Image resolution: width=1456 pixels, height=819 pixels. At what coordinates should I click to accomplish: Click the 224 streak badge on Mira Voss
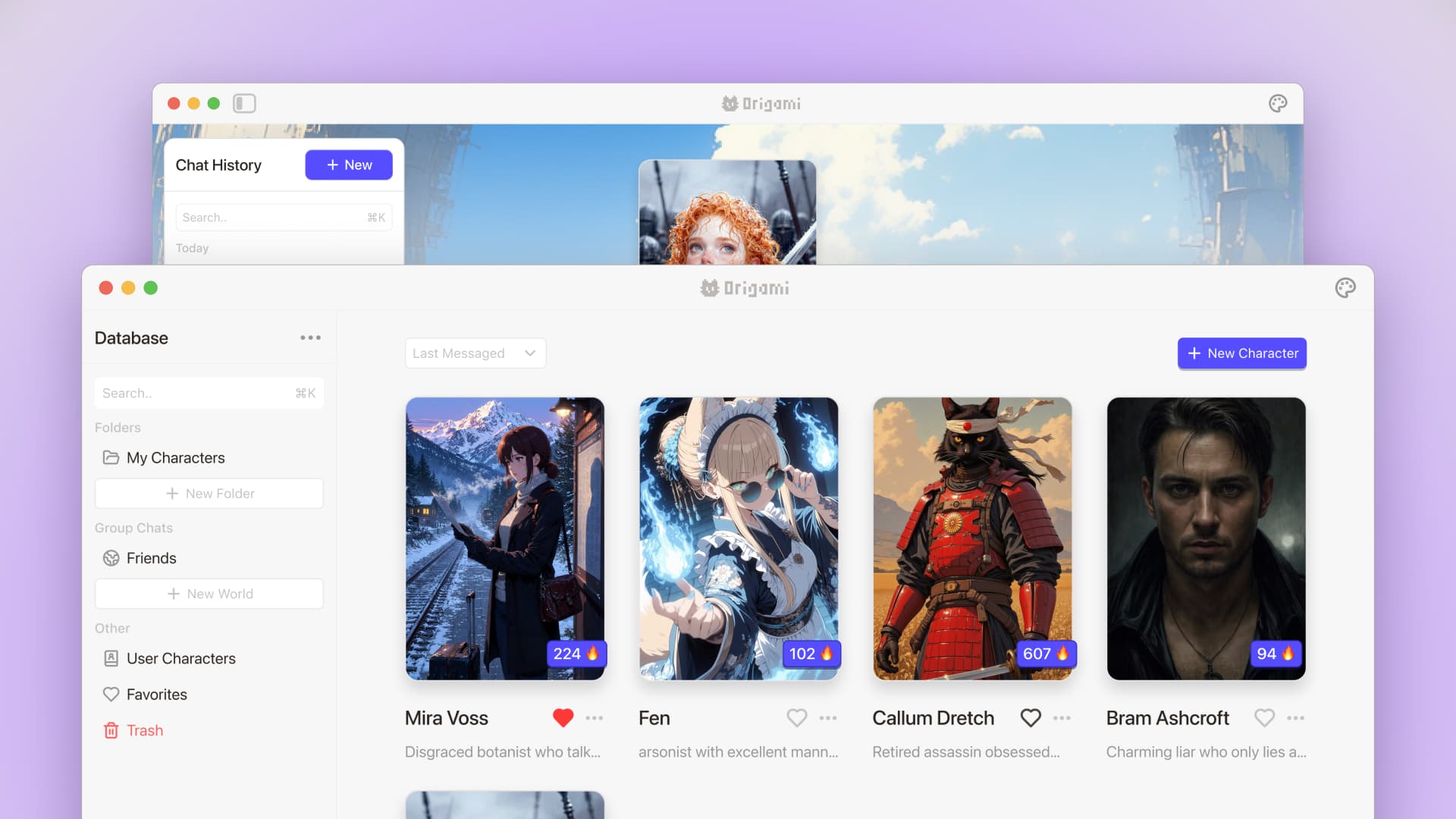point(576,654)
